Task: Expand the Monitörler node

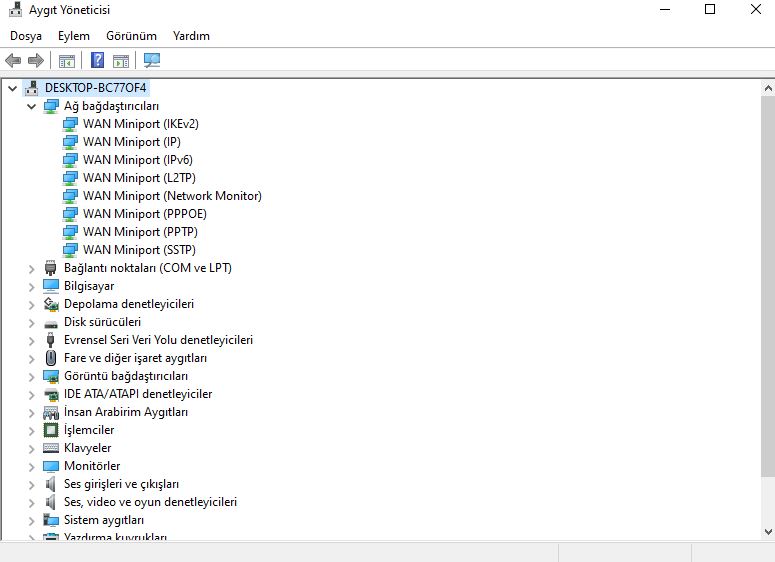Action: coord(32,467)
